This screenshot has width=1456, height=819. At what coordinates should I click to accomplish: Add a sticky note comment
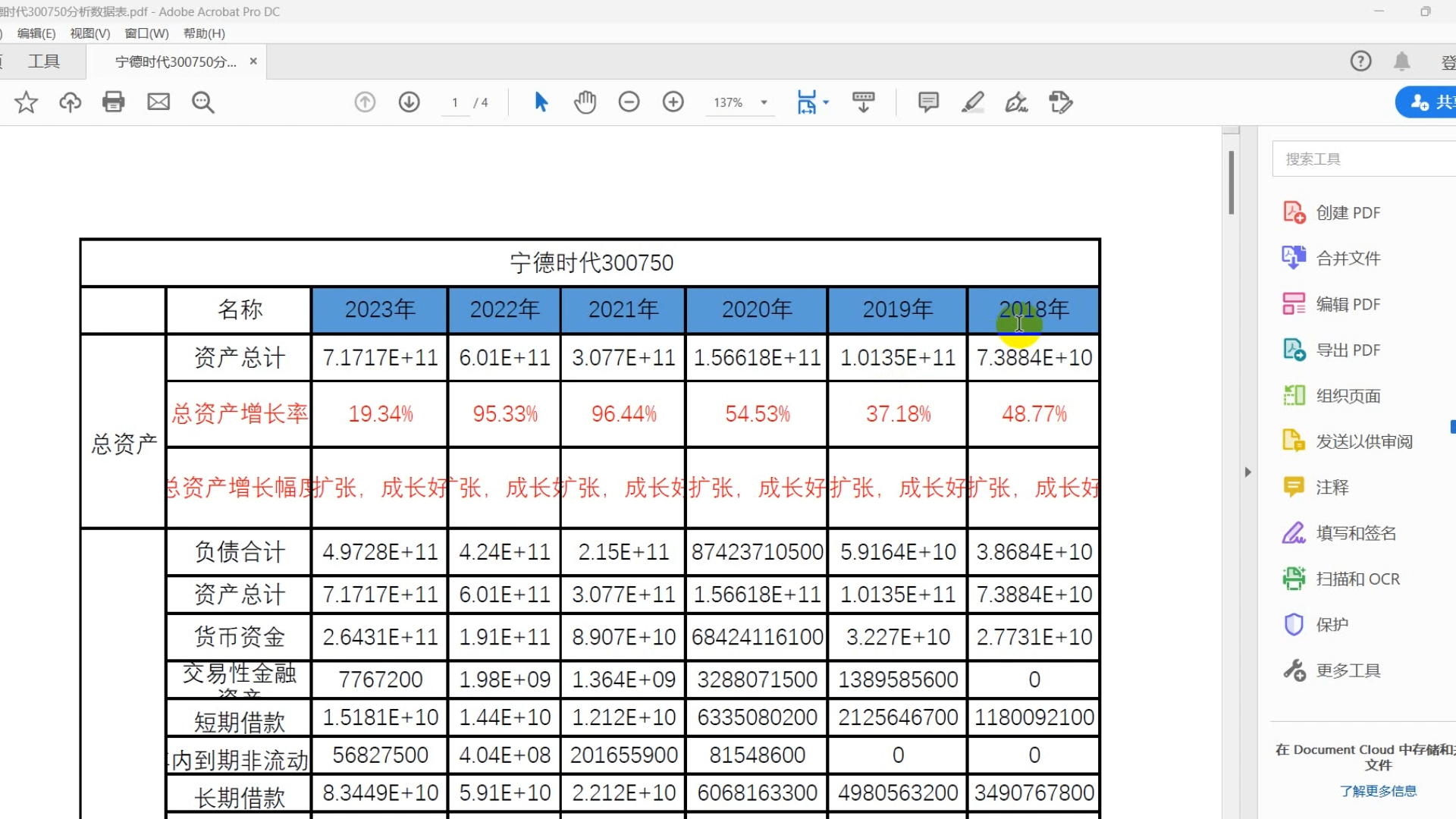(x=928, y=102)
